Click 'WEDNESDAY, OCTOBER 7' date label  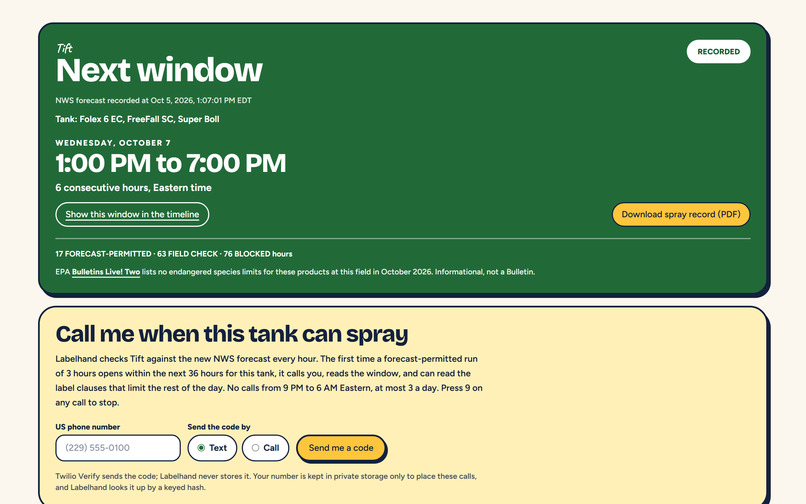[x=113, y=143]
